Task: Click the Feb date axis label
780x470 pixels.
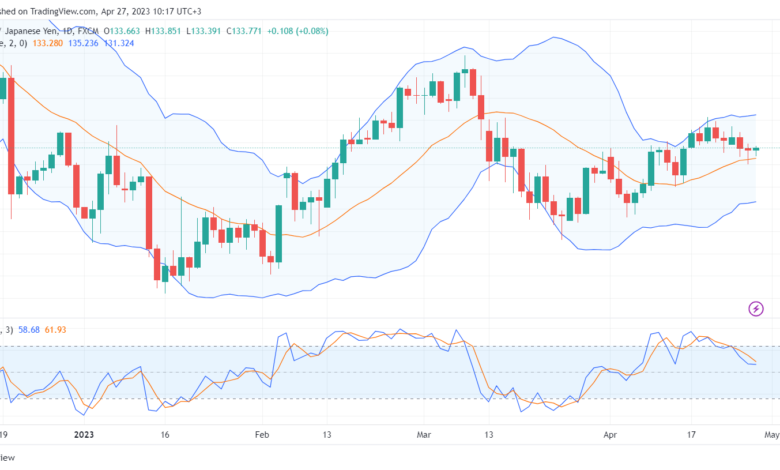Action: coord(262,435)
